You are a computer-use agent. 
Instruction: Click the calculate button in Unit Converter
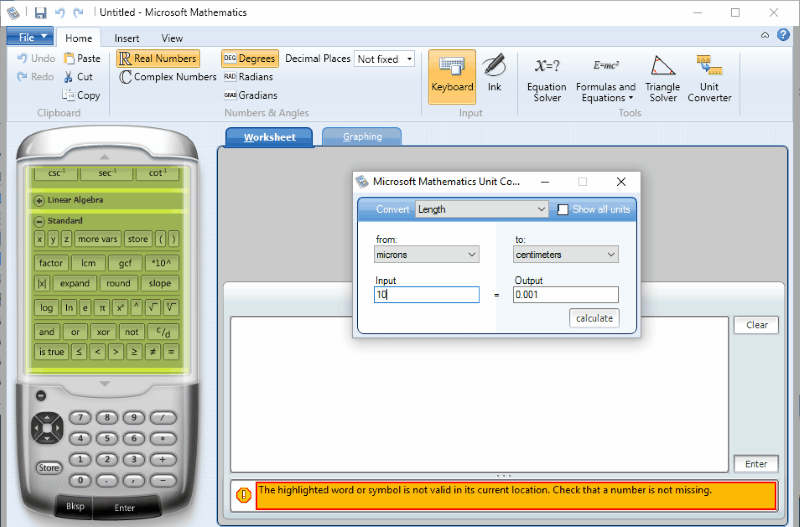pyautogui.click(x=594, y=318)
